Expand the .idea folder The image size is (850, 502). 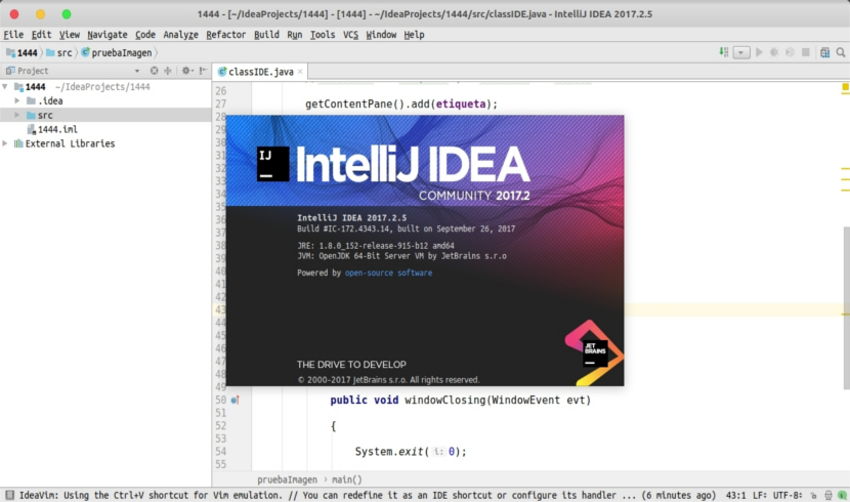click(x=17, y=101)
